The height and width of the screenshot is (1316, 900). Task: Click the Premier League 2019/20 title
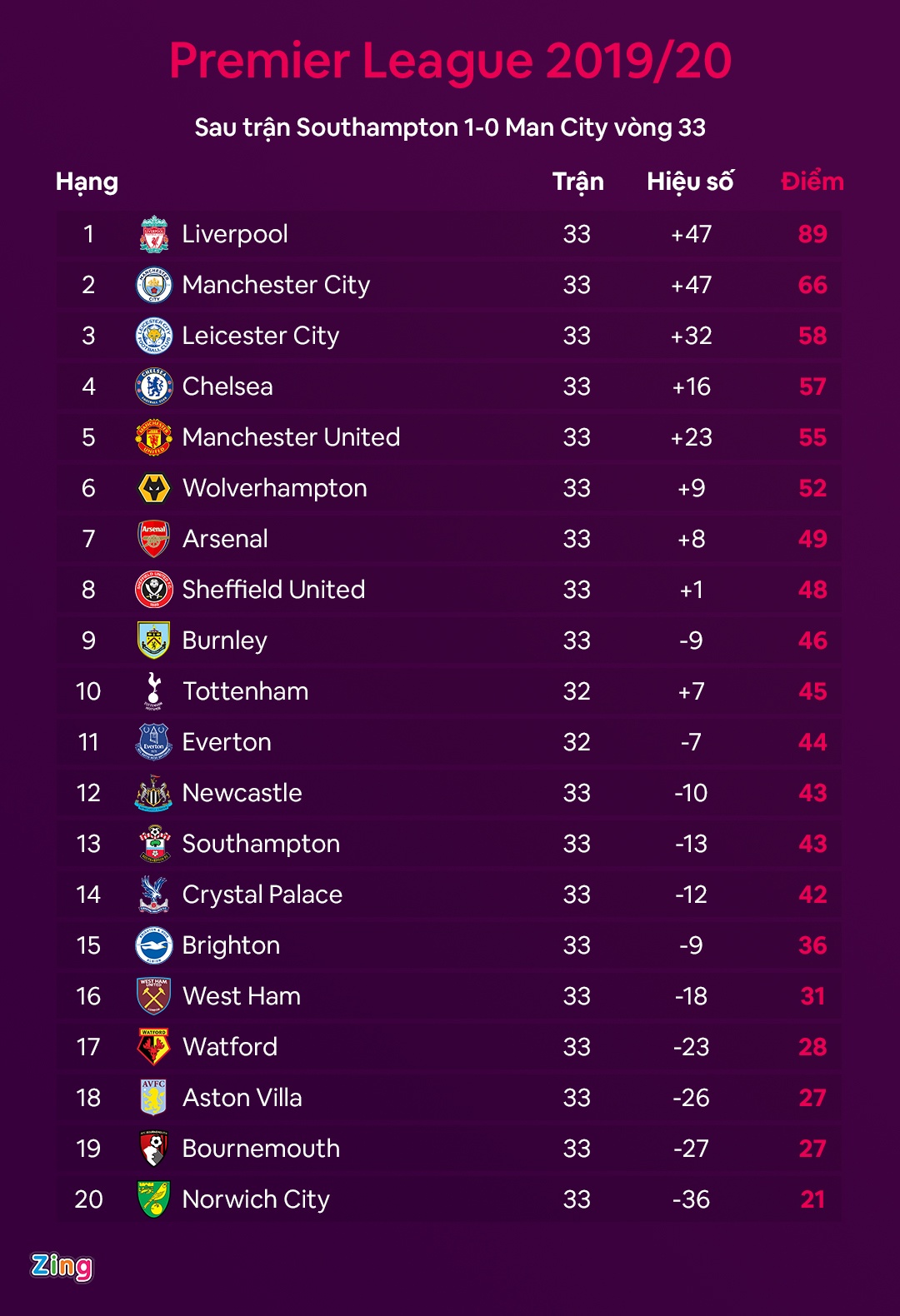[450, 61]
